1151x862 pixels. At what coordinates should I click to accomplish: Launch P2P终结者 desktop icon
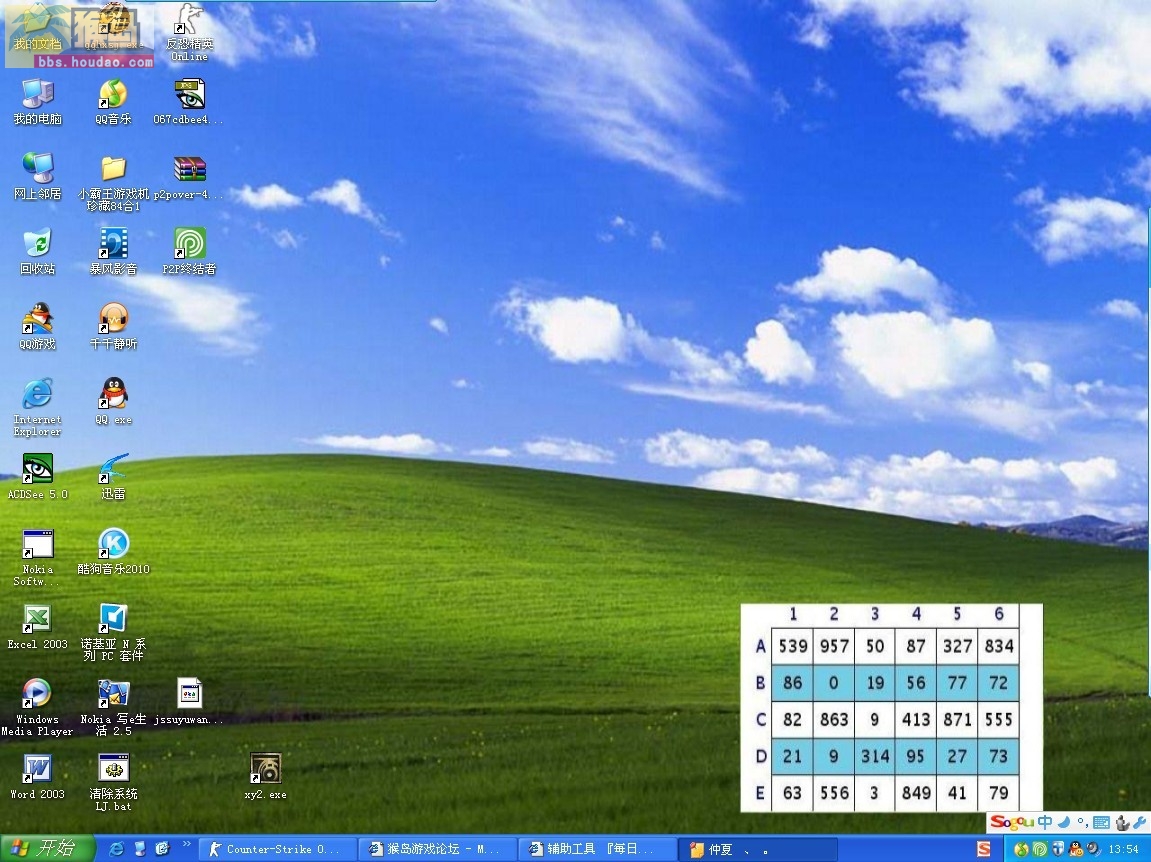point(189,252)
